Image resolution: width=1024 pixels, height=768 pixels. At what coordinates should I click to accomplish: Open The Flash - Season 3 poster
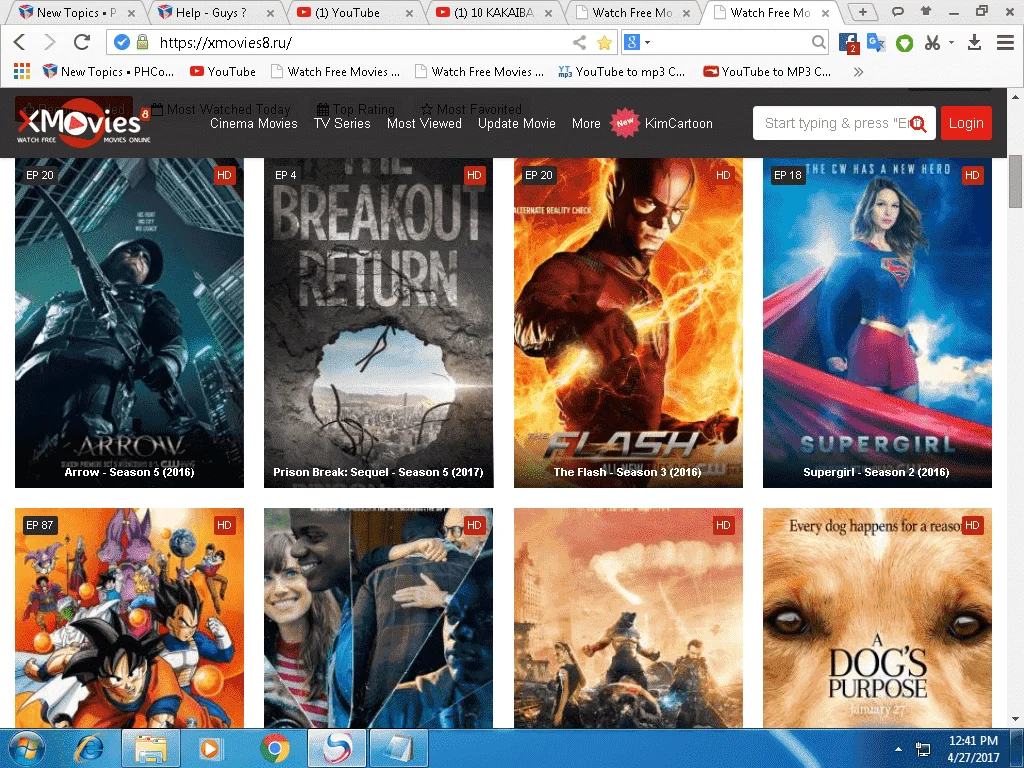click(x=628, y=323)
